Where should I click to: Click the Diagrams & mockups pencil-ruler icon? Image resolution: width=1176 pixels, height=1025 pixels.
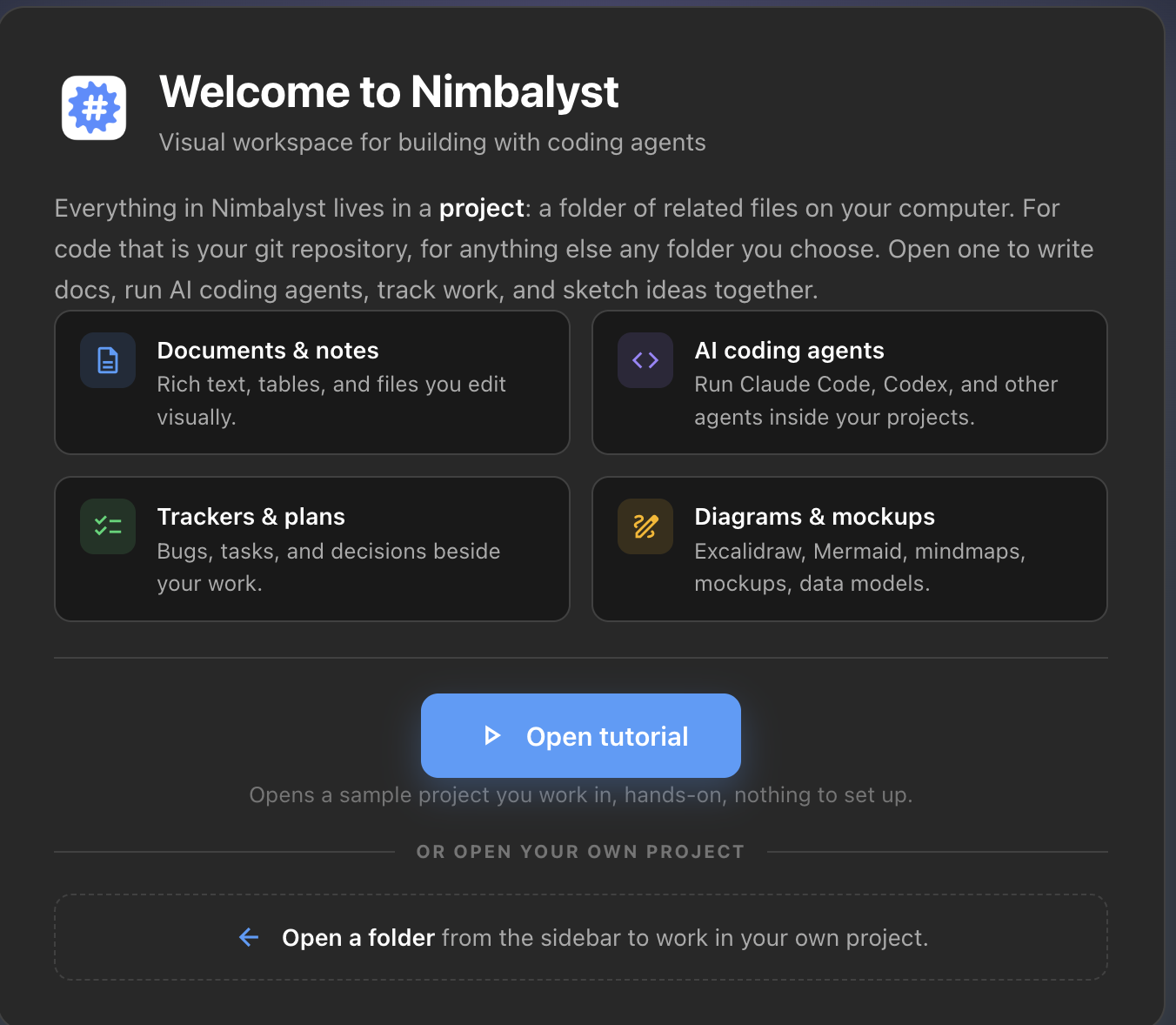point(645,526)
